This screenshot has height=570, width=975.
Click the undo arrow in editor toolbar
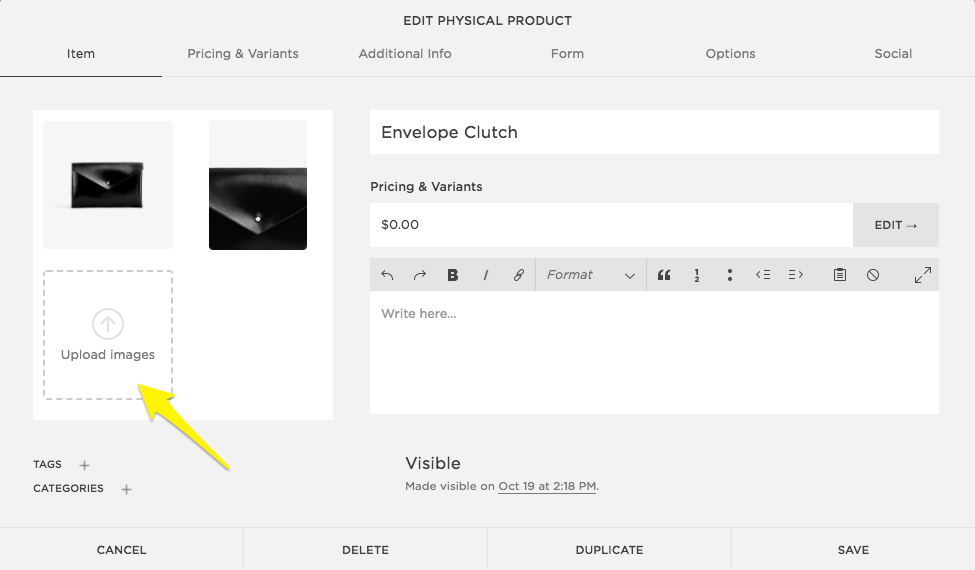pyautogui.click(x=387, y=275)
